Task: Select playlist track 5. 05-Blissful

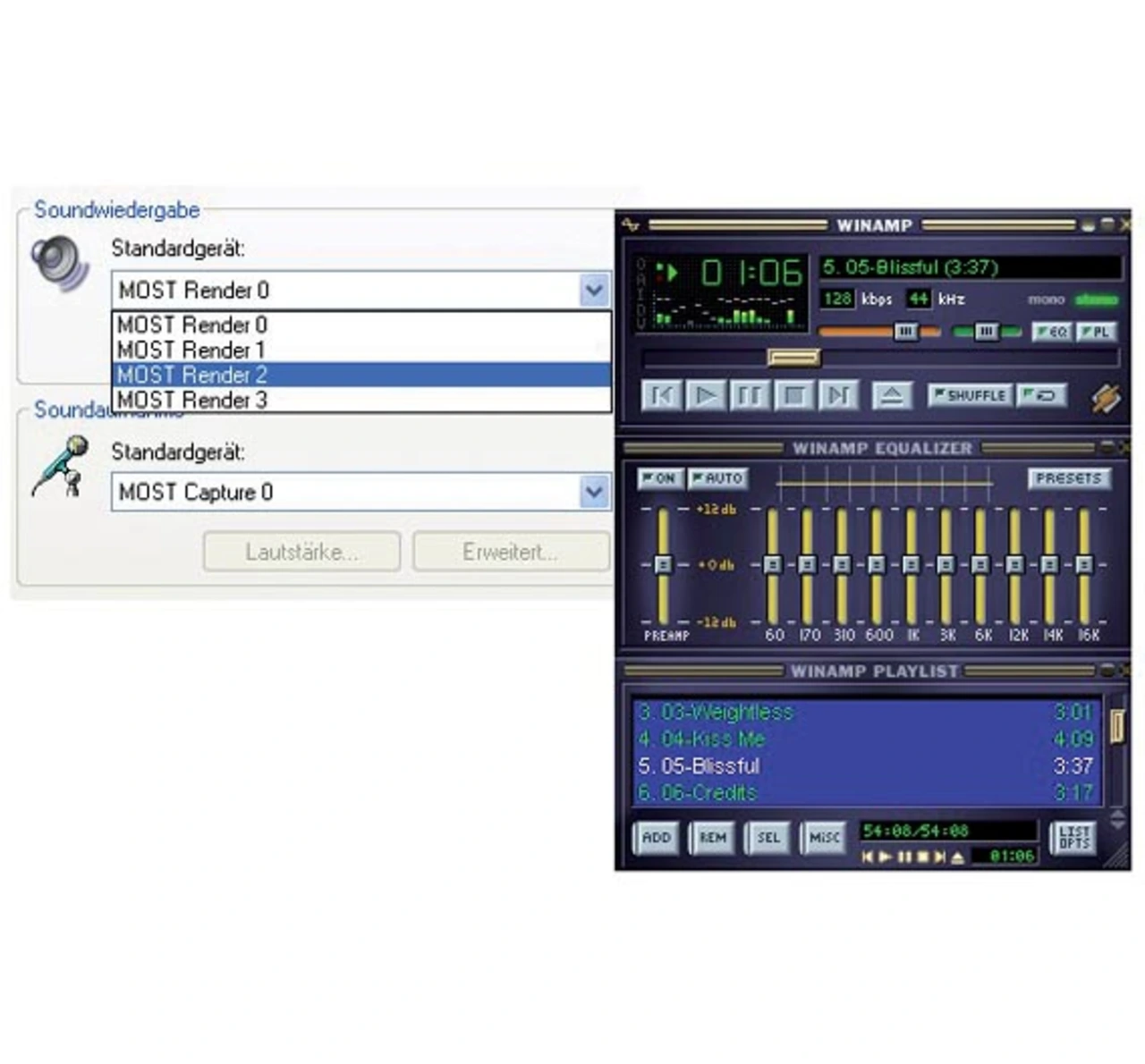Action: click(865, 766)
